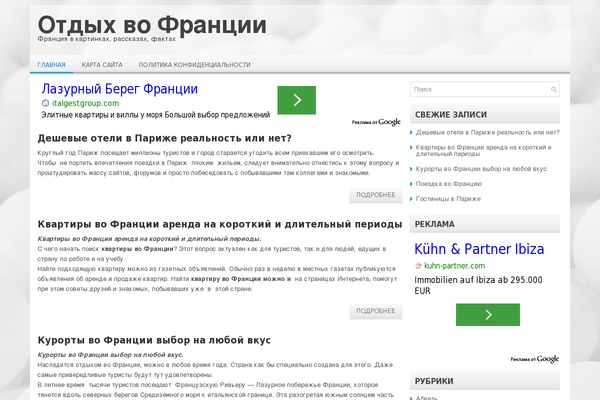Click the СВЕЖИЕ ЗАПИСИ sidebar heading
The height and width of the screenshot is (400, 600).
click(x=451, y=114)
